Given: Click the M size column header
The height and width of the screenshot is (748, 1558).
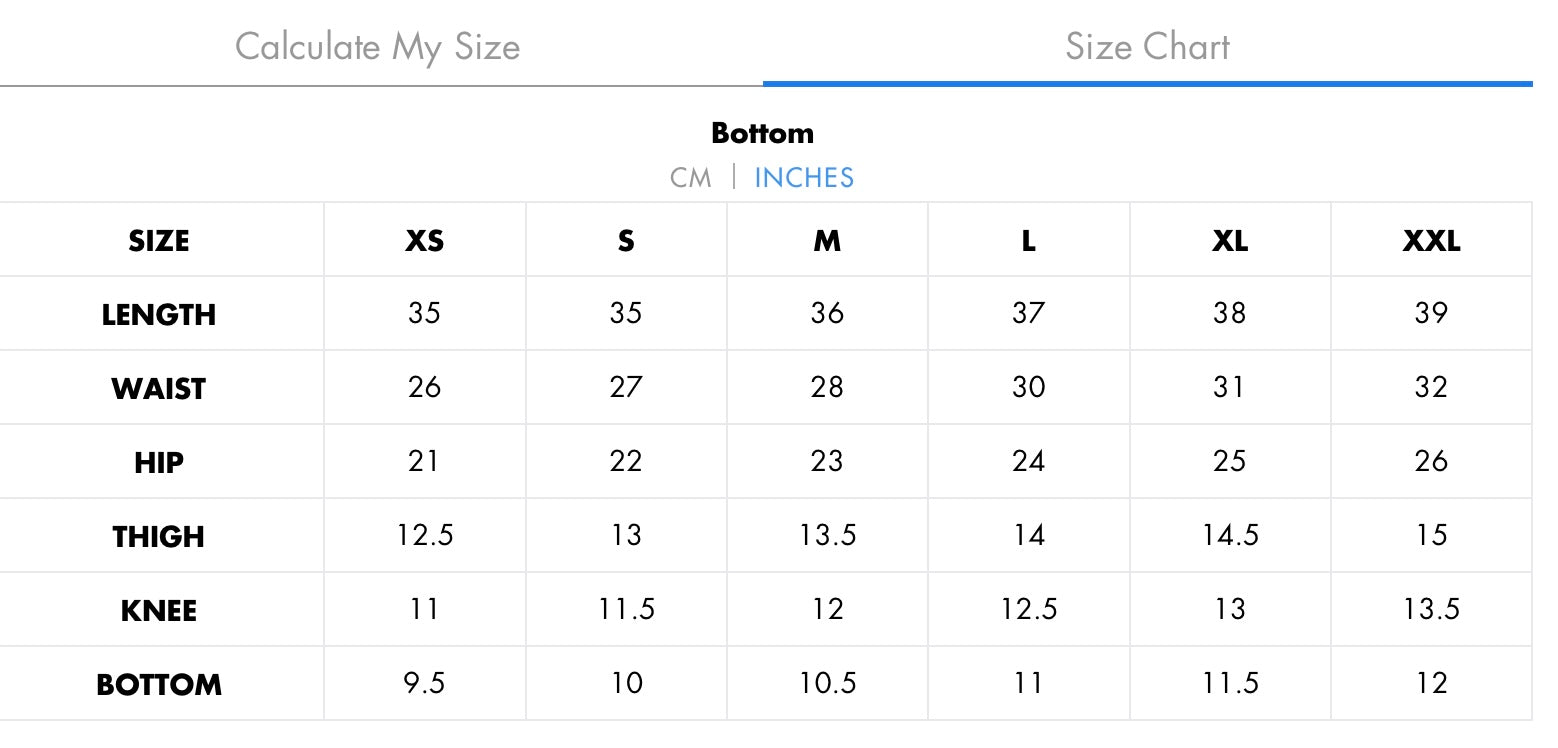Looking at the screenshot, I should pyautogui.click(x=827, y=241).
